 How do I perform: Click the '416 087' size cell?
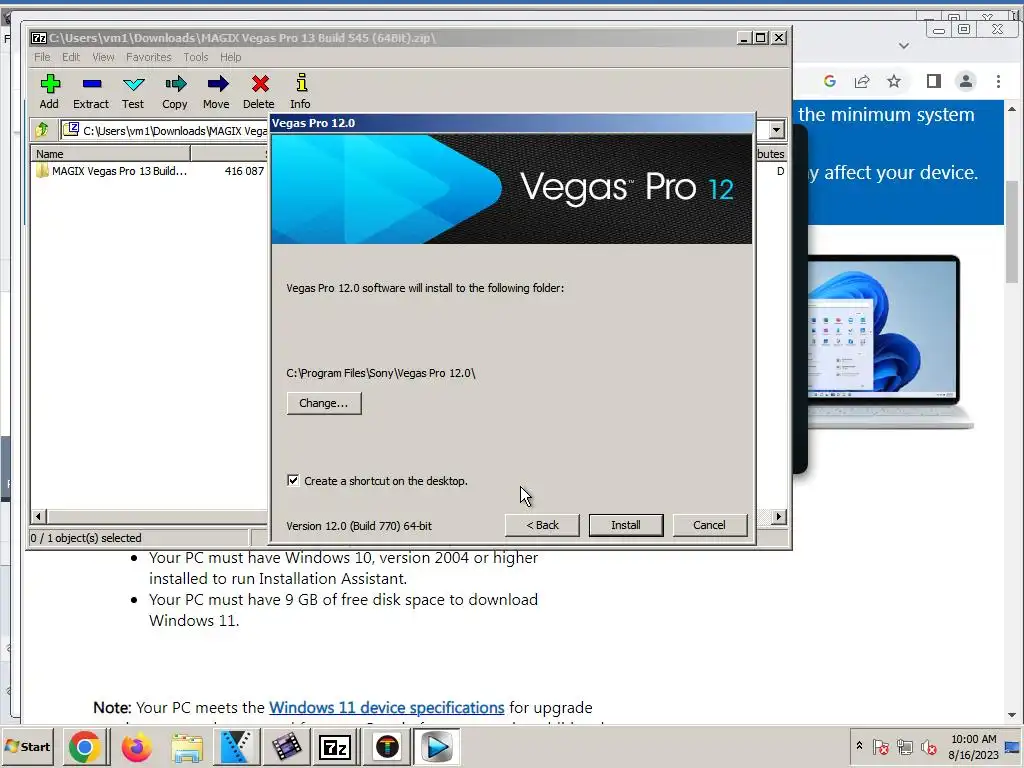[244, 171]
